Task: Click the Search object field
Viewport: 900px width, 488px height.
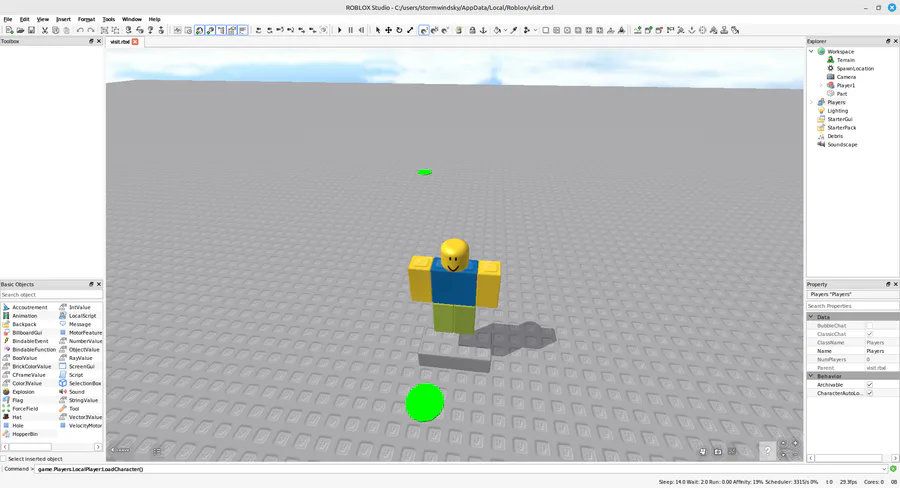Action: [52, 295]
